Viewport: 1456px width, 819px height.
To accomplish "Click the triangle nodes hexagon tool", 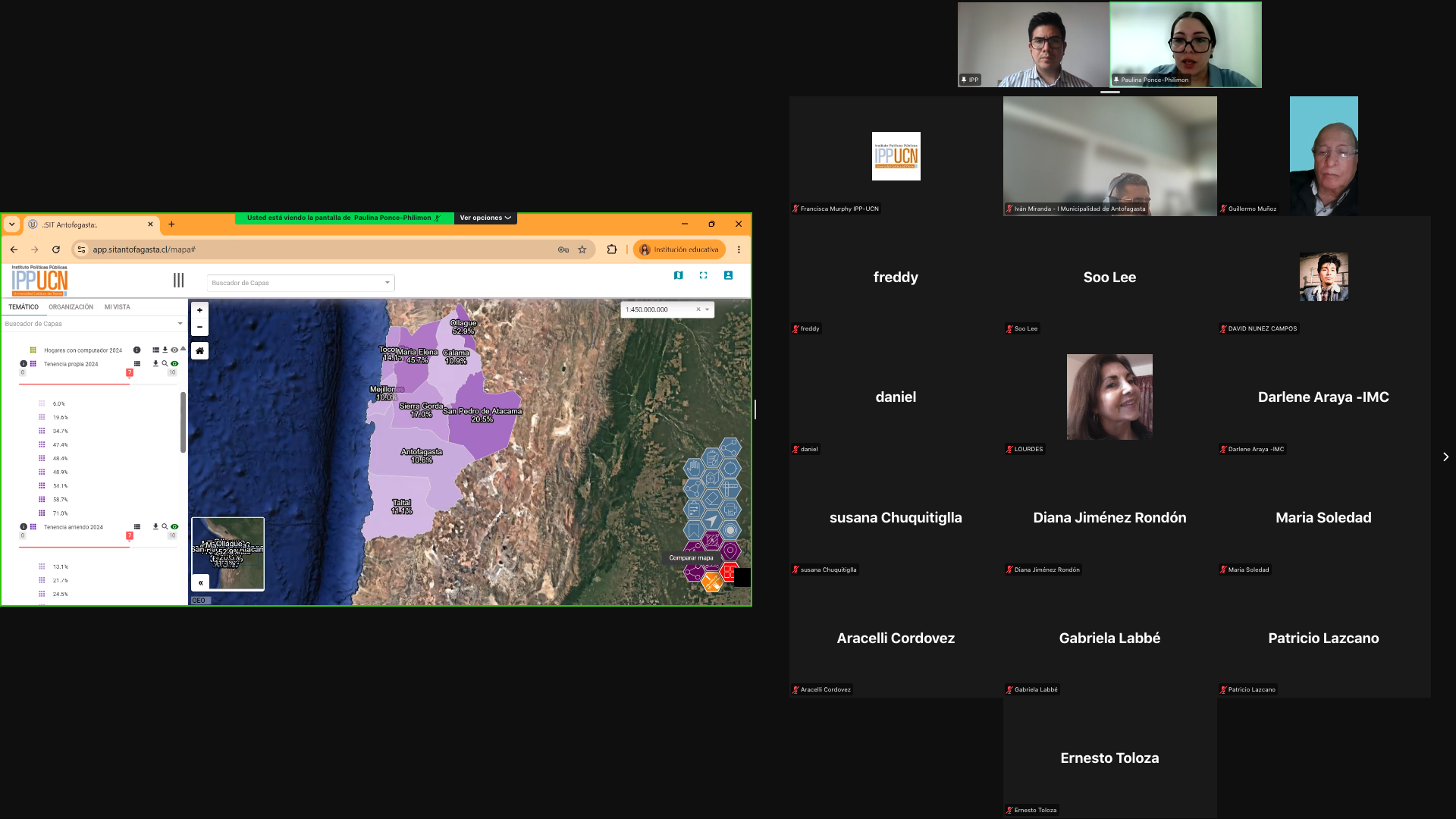I will coord(694,489).
